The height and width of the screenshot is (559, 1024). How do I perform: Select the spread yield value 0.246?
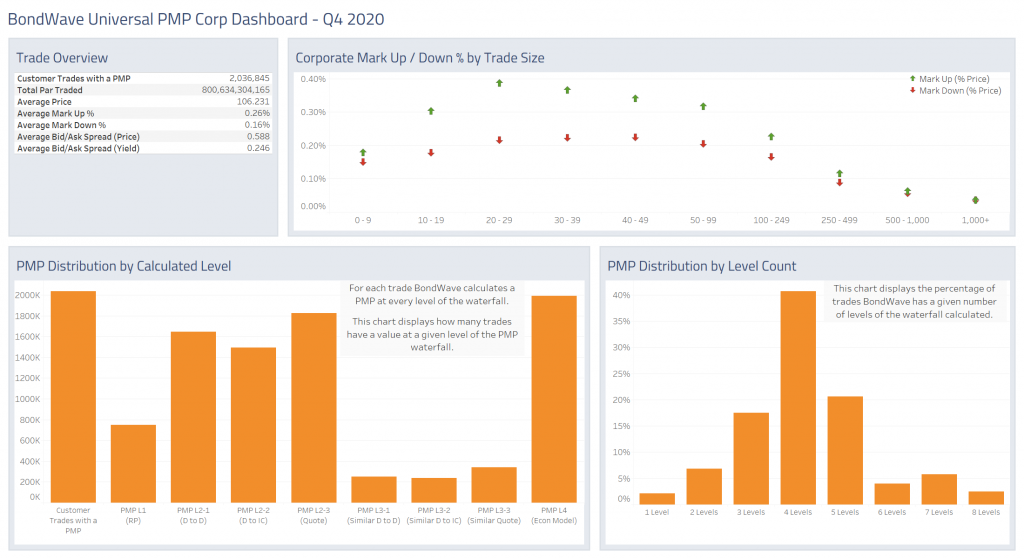click(259, 149)
